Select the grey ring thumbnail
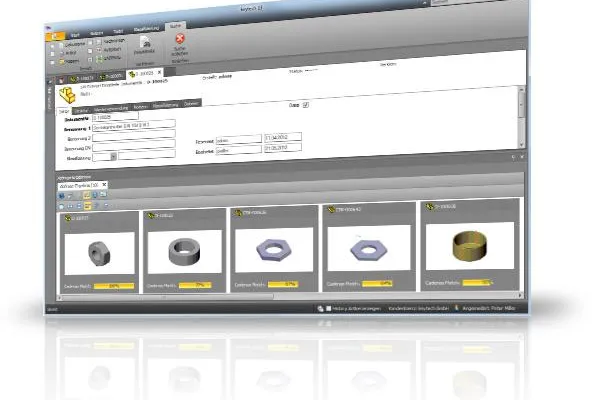This screenshot has height=400, width=600. [x=184, y=251]
